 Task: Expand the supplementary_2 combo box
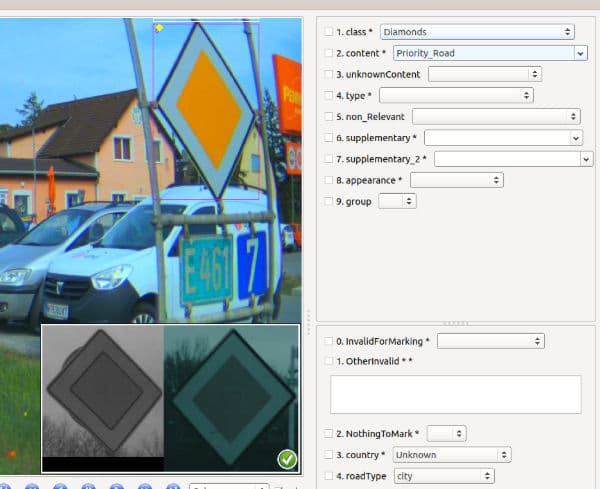tap(514, 159)
